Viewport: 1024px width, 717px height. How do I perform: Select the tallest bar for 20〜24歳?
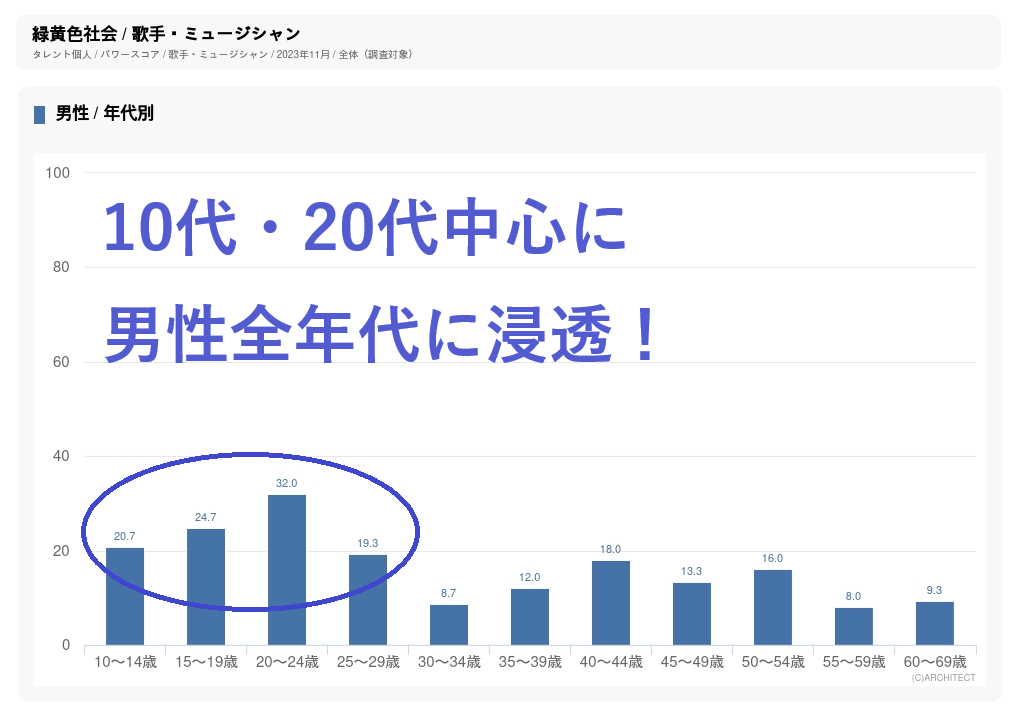[287, 570]
